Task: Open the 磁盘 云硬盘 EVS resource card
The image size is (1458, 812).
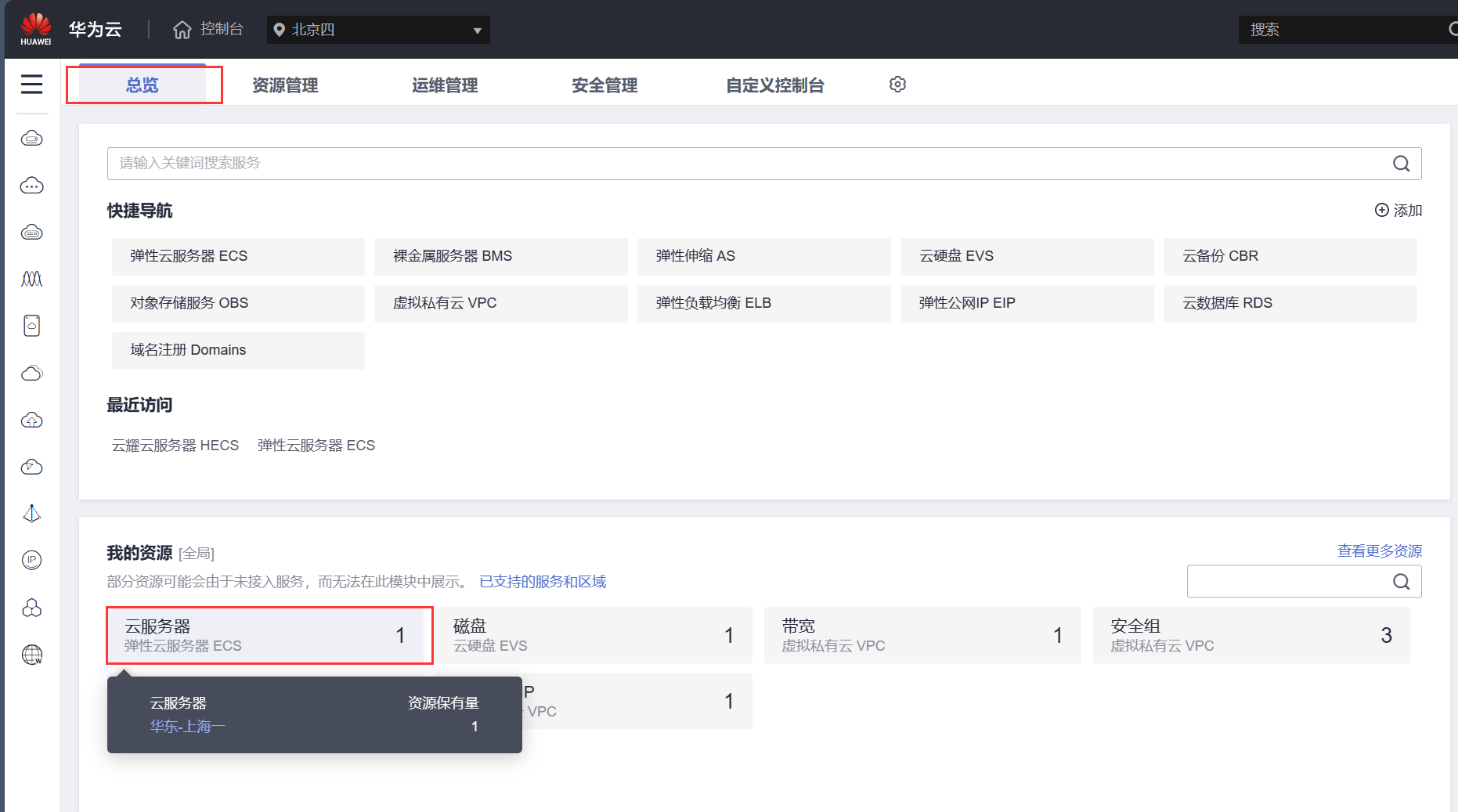Action: (594, 635)
